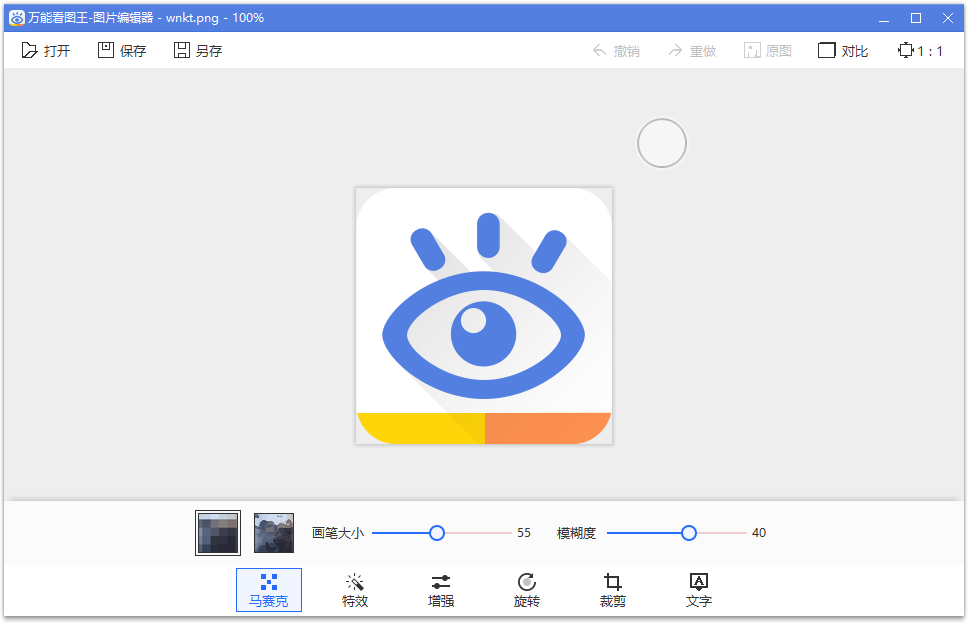Redo with the 重做 button
The height and width of the screenshot is (623, 968).
[692, 51]
